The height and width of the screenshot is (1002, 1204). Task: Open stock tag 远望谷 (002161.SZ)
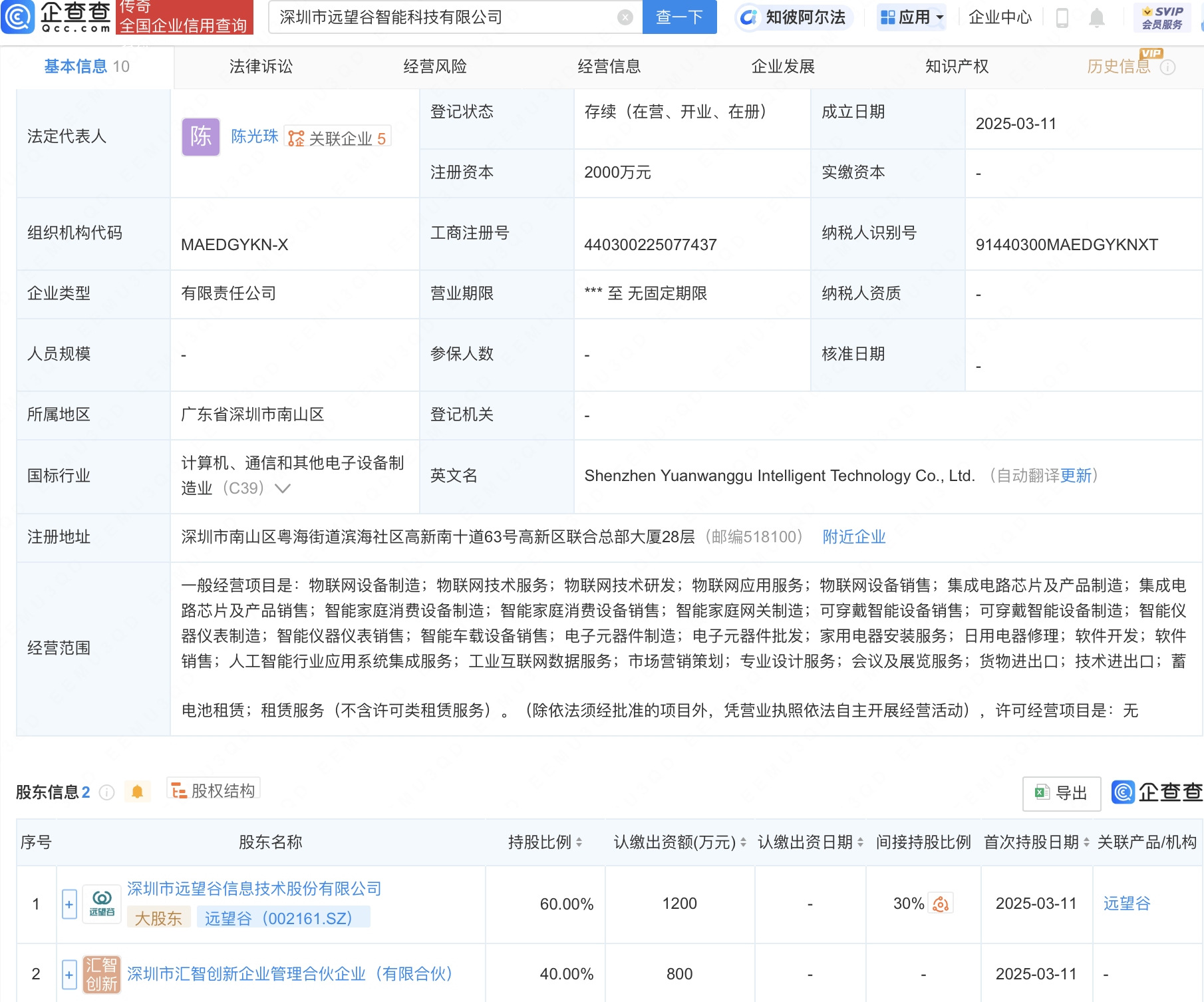pyautogui.click(x=283, y=918)
